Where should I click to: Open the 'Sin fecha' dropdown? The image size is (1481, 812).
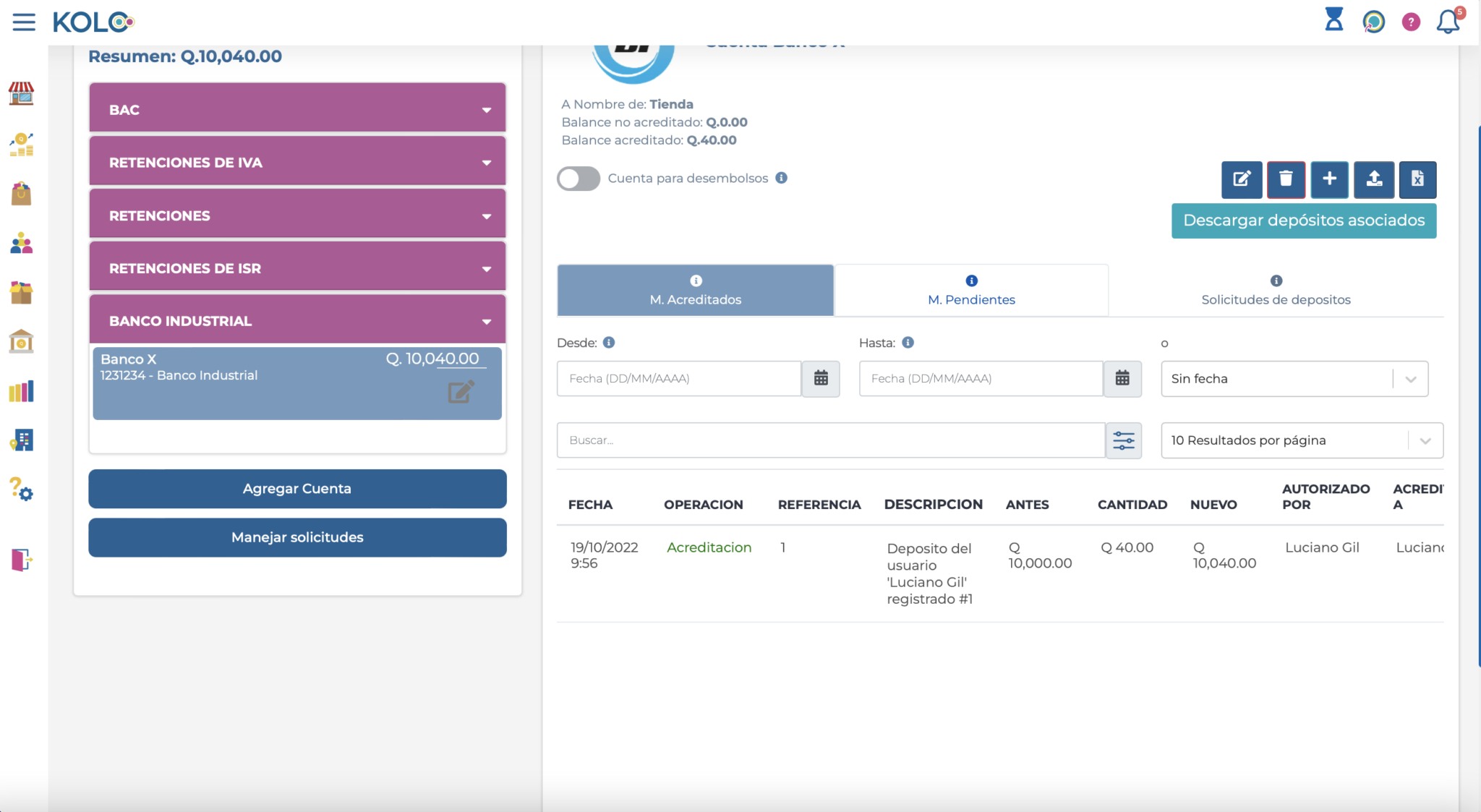(x=1294, y=378)
